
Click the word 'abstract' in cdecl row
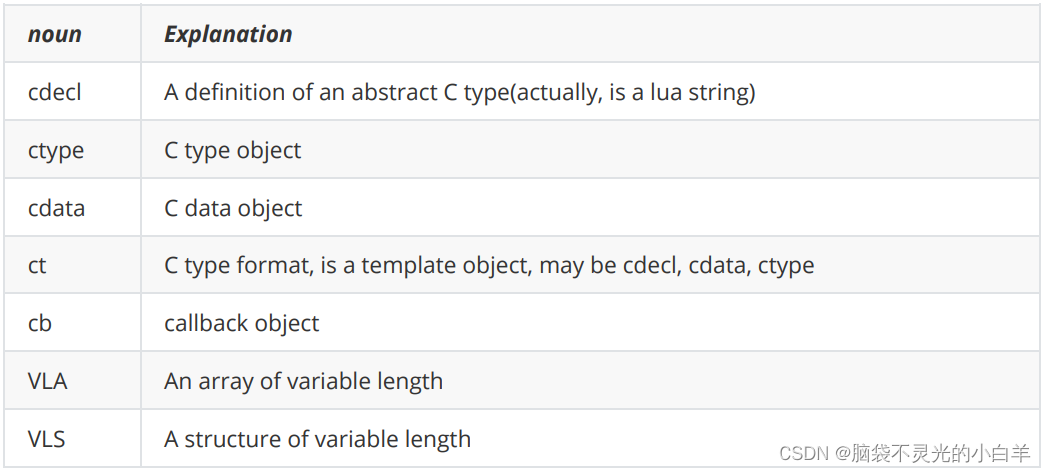[x=394, y=92]
